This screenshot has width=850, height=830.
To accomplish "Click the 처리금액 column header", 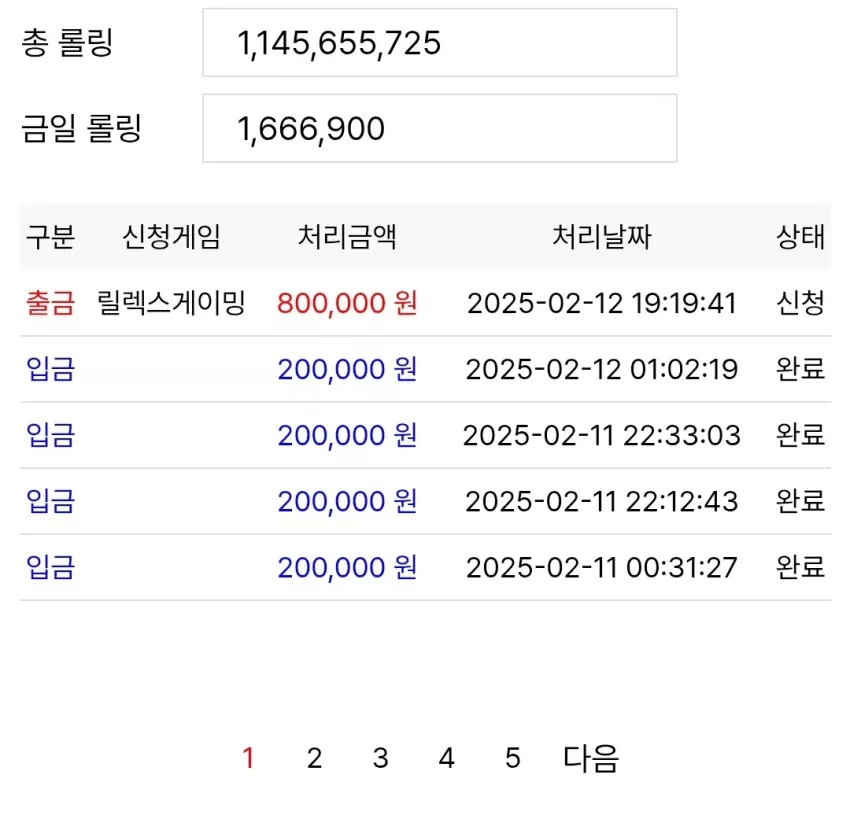I will (x=347, y=237).
